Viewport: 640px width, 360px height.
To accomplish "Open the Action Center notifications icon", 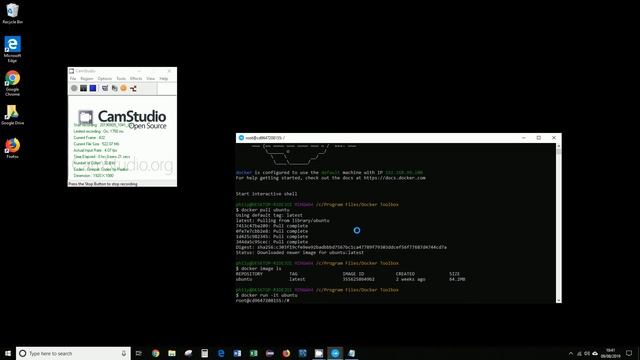I will [x=629, y=353].
